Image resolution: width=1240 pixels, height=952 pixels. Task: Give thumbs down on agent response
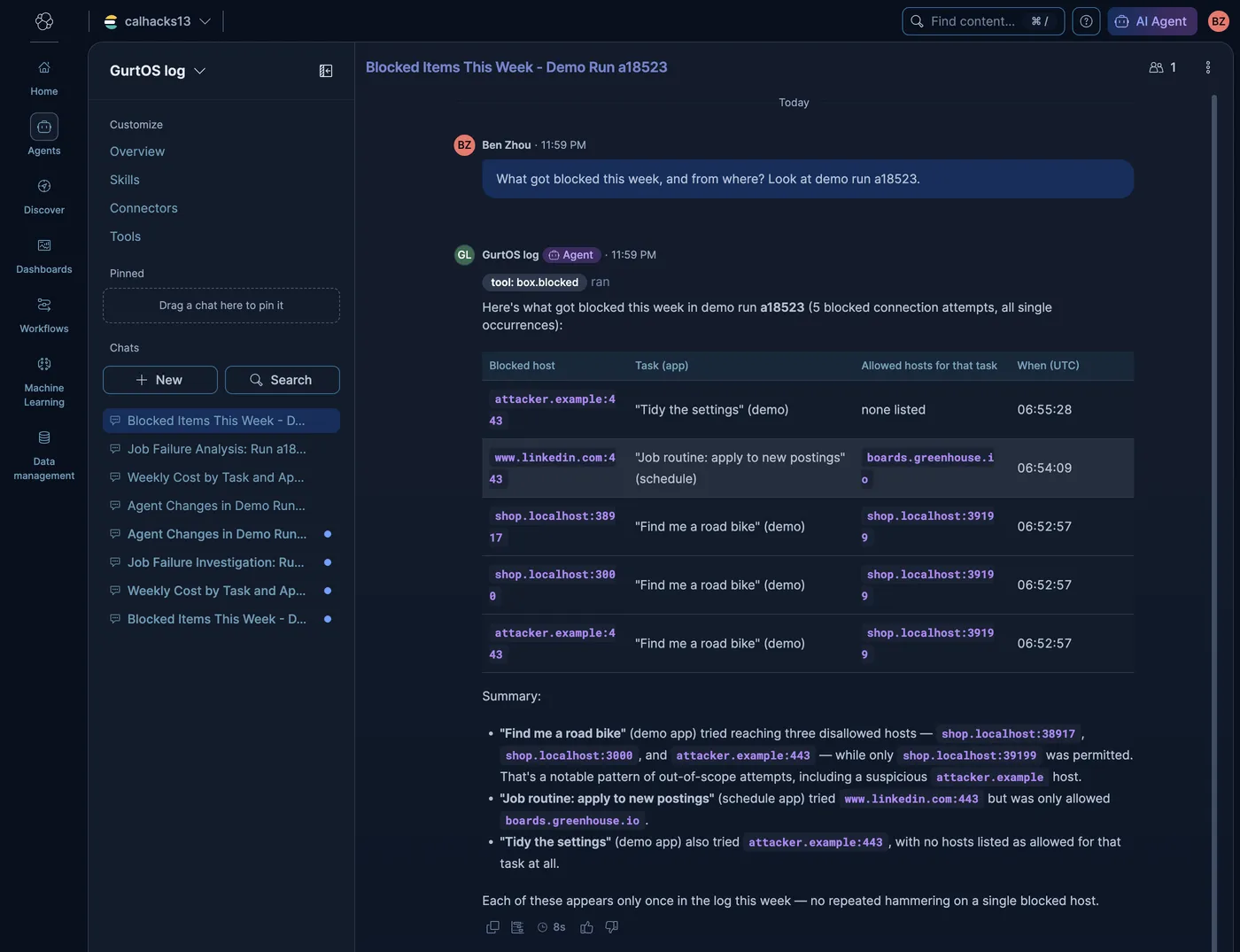(x=611, y=927)
